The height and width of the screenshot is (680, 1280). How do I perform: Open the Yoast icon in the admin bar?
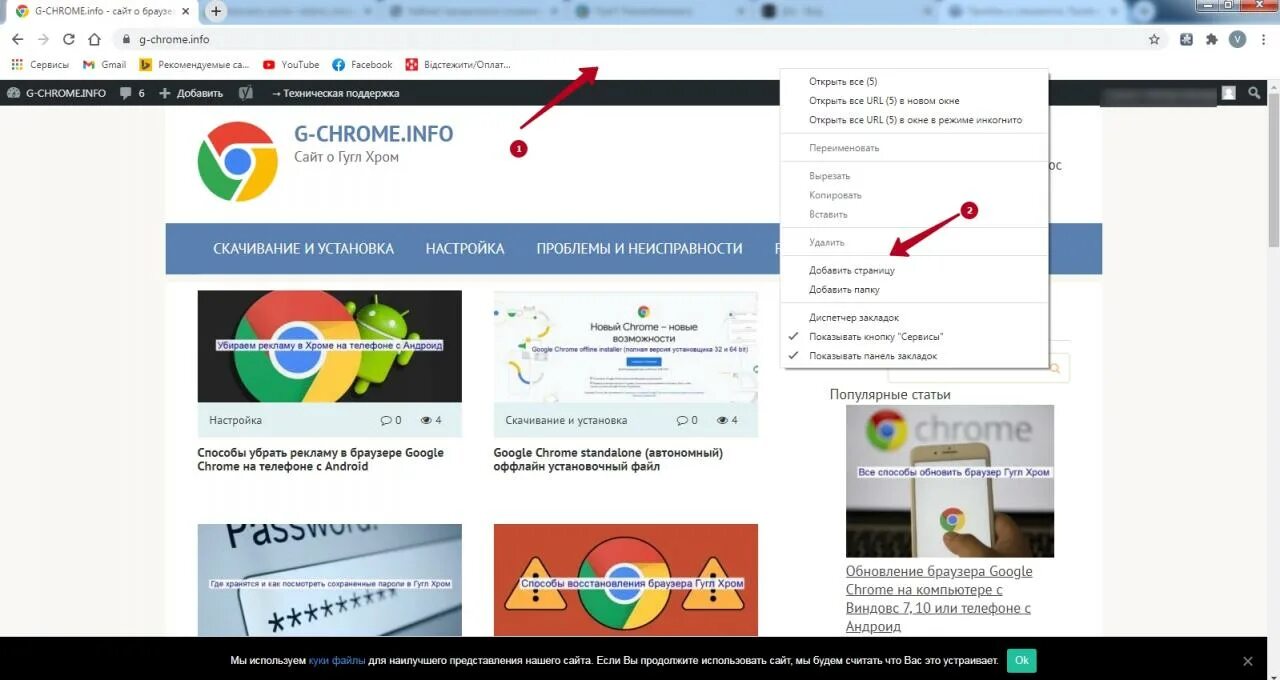click(x=246, y=93)
